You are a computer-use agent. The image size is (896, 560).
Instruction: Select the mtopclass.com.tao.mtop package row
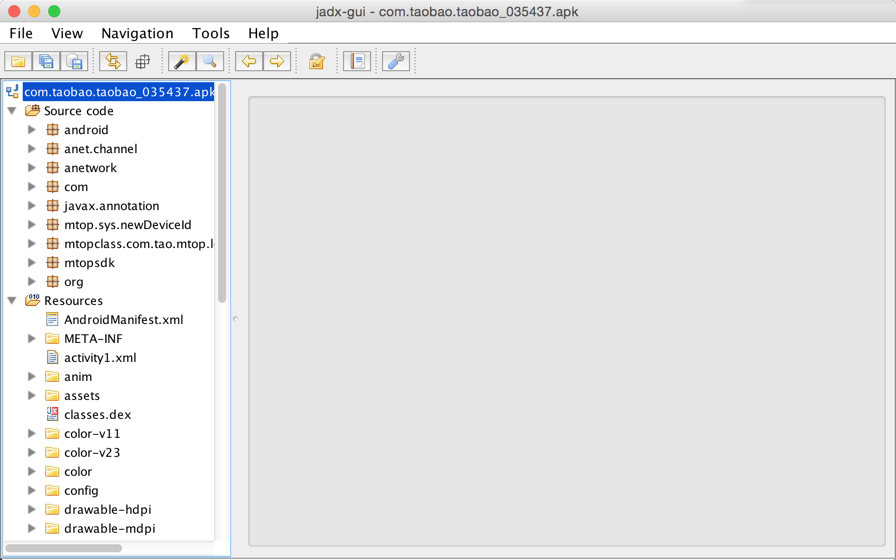click(138, 244)
